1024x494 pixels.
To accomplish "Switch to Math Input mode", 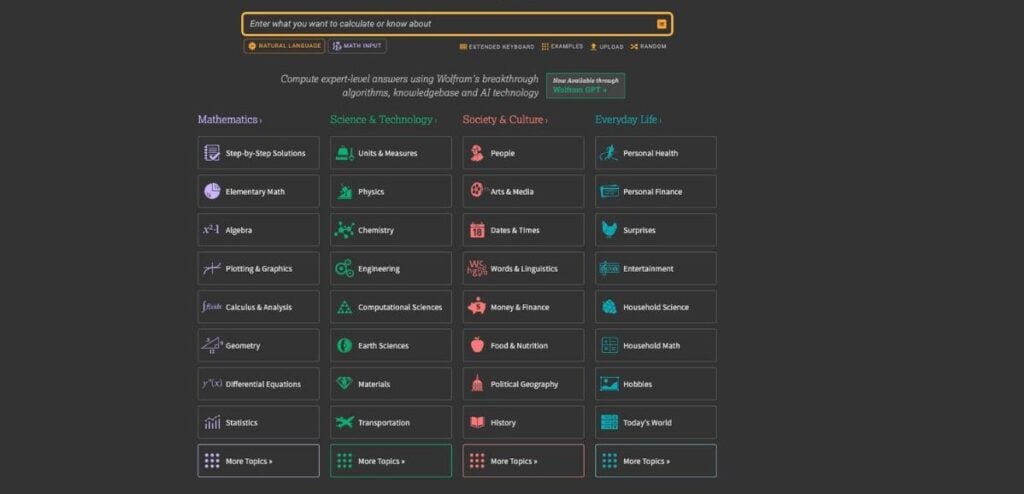I will pyautogui.click(x=357, y=46).
